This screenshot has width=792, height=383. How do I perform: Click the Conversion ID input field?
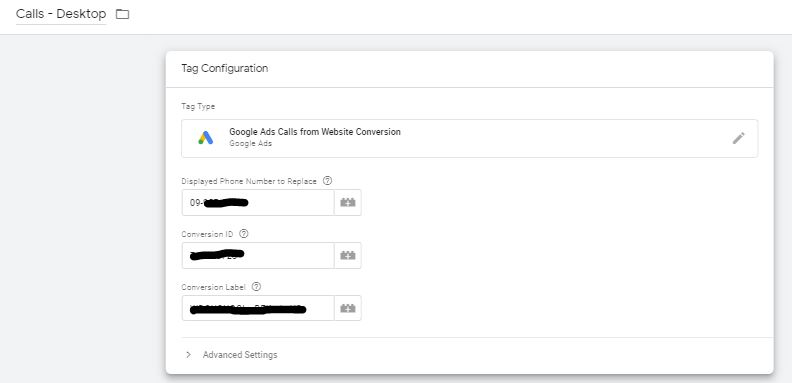(258, 255)
